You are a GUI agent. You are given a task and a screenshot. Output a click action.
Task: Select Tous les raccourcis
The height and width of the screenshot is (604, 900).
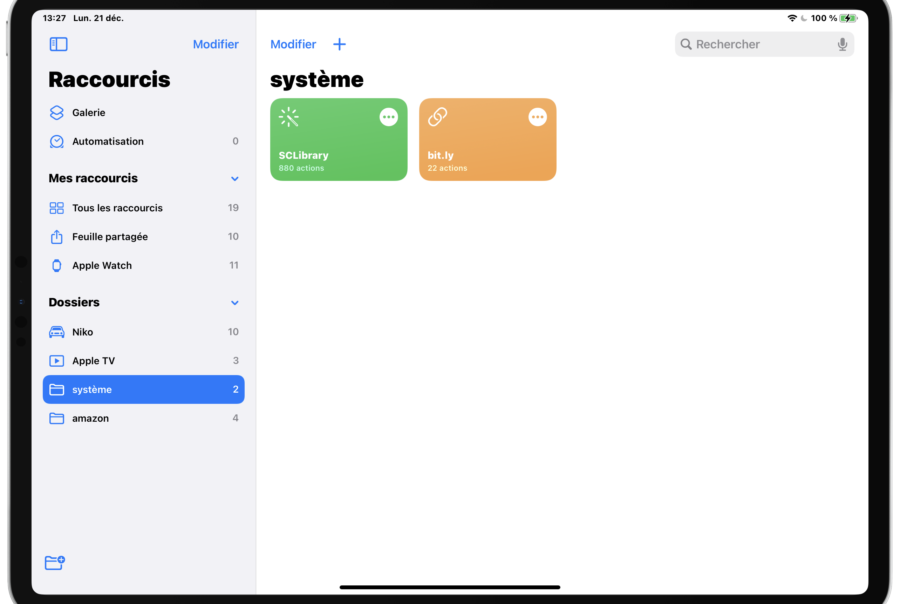coord(143,208)
